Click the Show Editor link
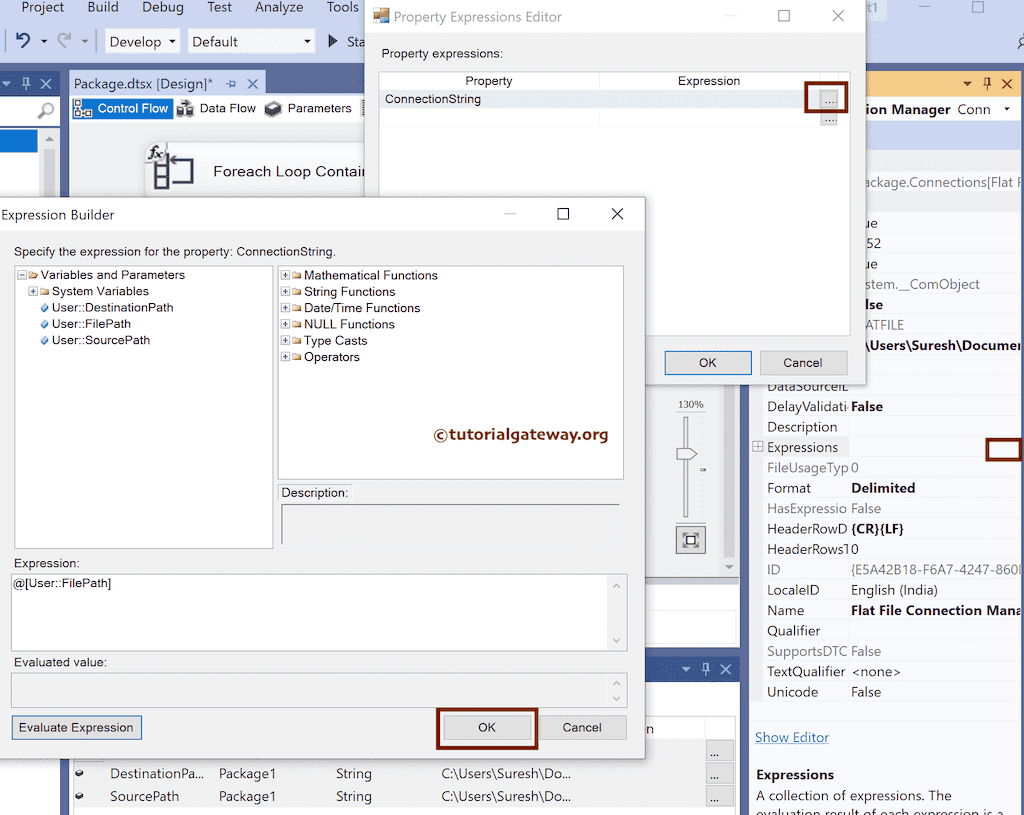The height and width of the screenshot is (815, 1024). pos(792,737)
